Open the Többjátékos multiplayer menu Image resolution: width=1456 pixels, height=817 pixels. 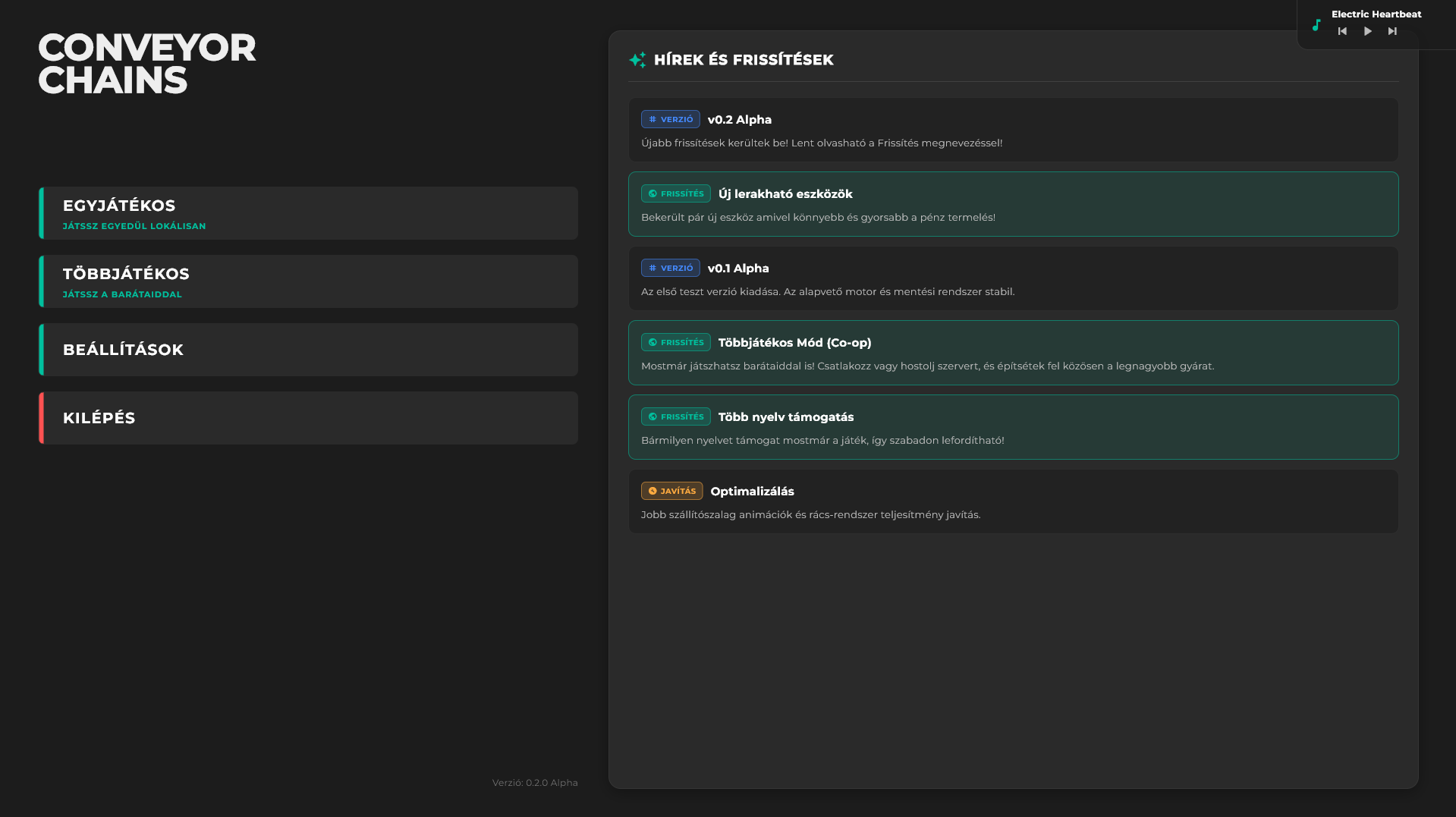point(308,281)
